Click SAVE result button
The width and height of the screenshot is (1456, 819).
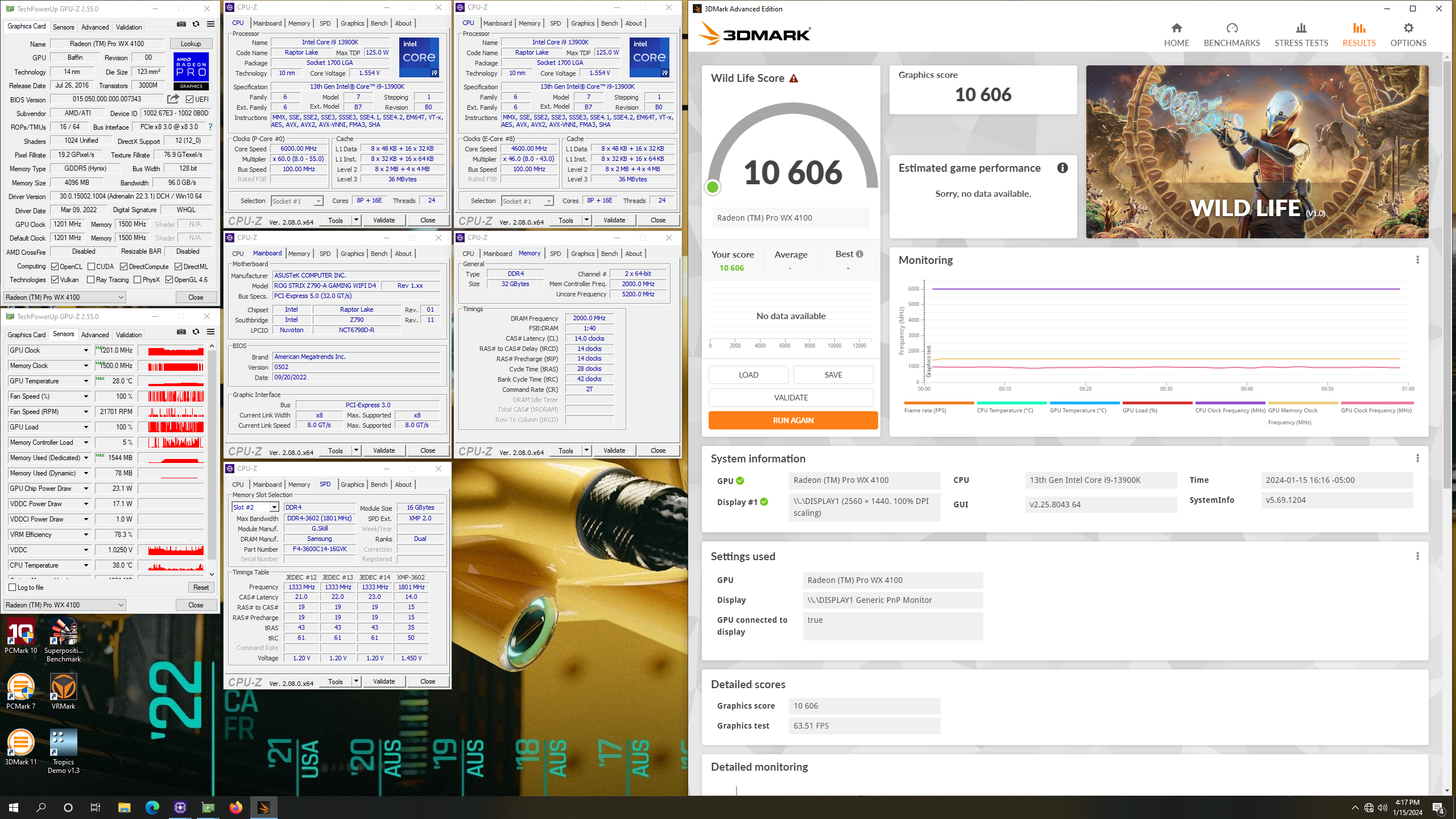tap(833, 375)
